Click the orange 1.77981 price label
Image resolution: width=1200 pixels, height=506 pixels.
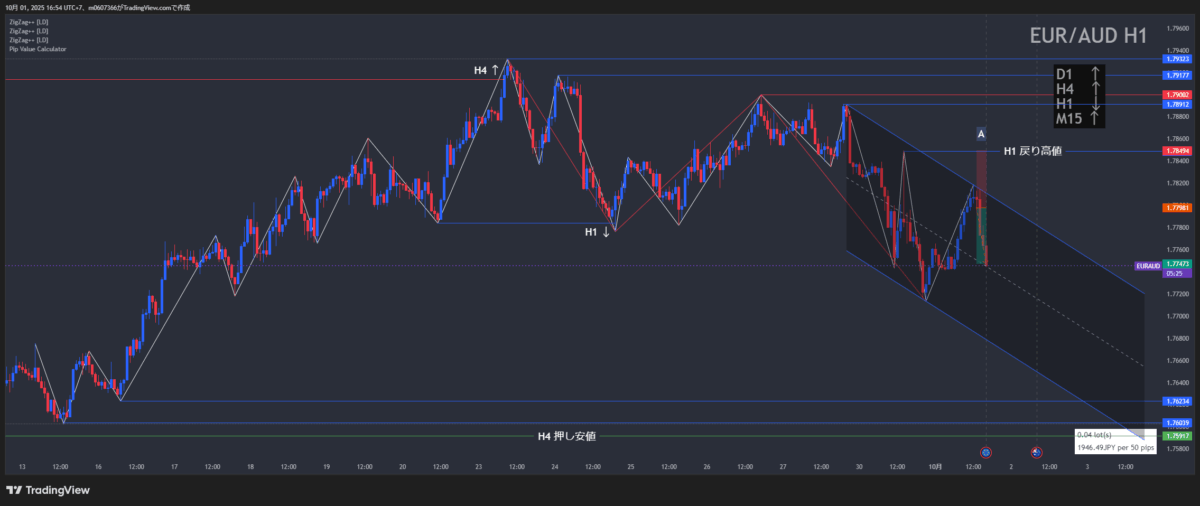(x=1176, y=208)
